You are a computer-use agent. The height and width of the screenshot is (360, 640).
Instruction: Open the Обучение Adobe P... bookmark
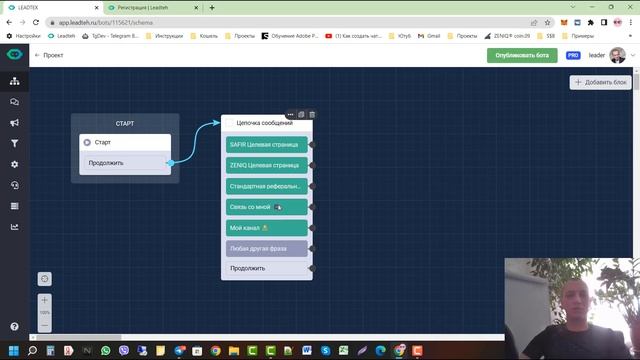[x=290, y=36]
